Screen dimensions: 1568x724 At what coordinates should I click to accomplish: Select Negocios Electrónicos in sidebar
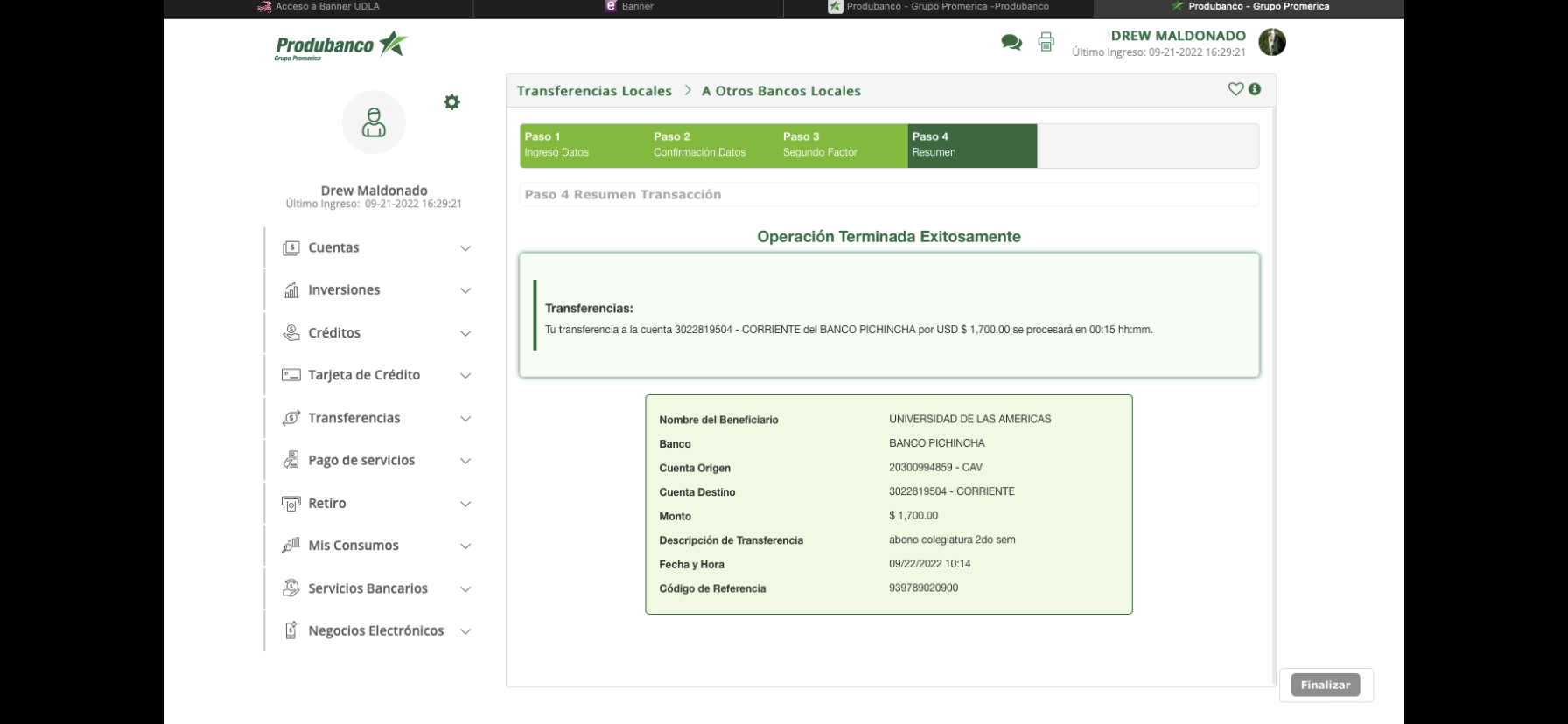point(375,630)
